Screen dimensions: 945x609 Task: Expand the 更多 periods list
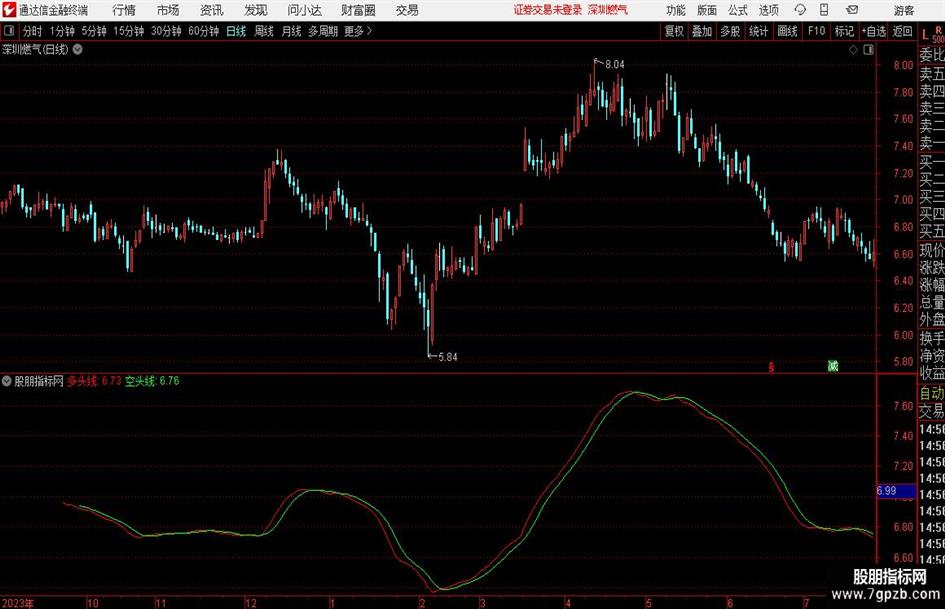[357, 31]
